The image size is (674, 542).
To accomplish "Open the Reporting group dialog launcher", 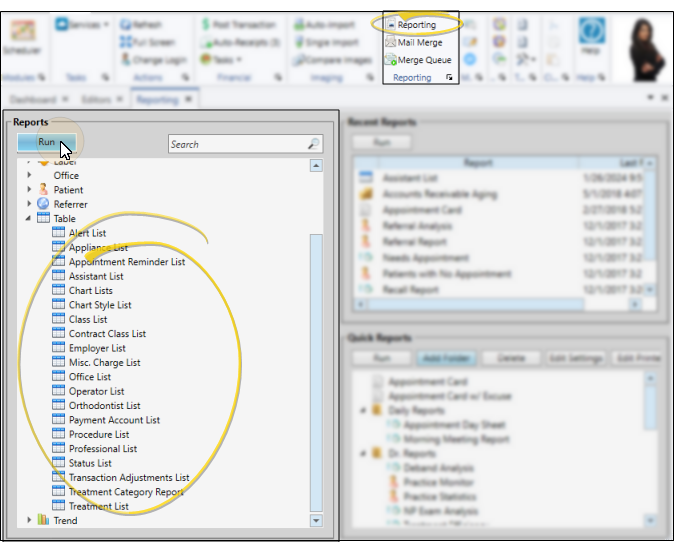I will click(x=449, y=78).
